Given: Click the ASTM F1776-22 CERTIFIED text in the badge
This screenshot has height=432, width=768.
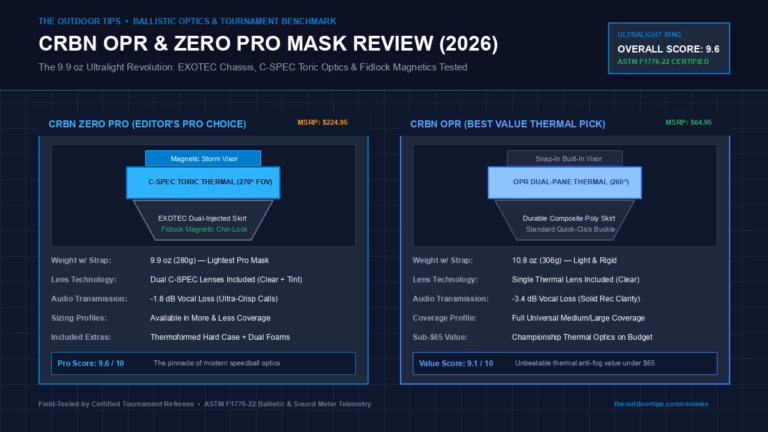Looking at the screenshot, I should (663, 62).
